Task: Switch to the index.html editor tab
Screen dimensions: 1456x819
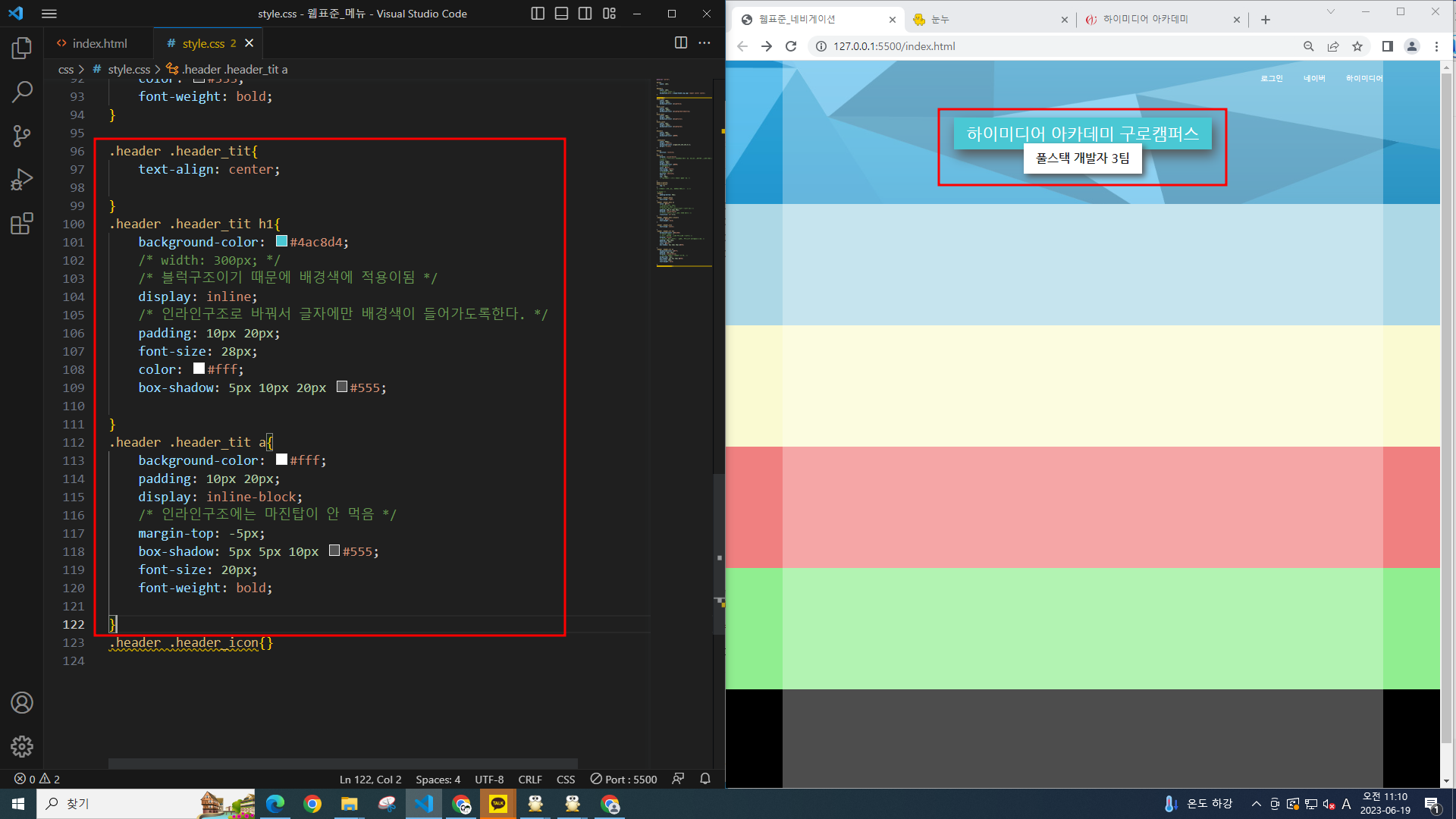Action: 99,43
